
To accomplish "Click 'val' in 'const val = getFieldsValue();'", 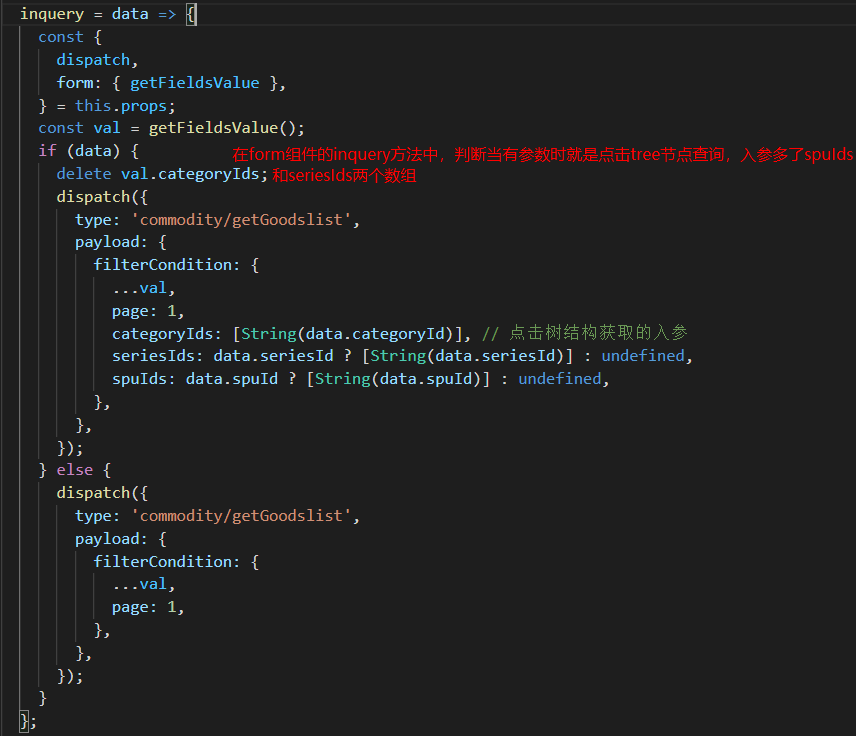I will click(106, 128).
